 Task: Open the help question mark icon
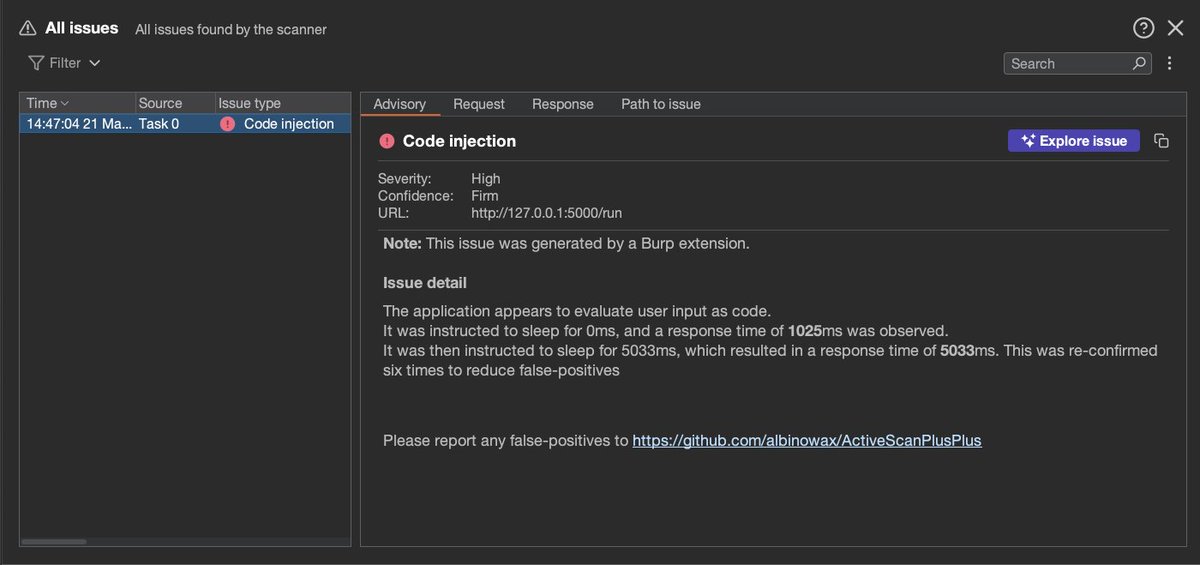[x=1144, y=28]
